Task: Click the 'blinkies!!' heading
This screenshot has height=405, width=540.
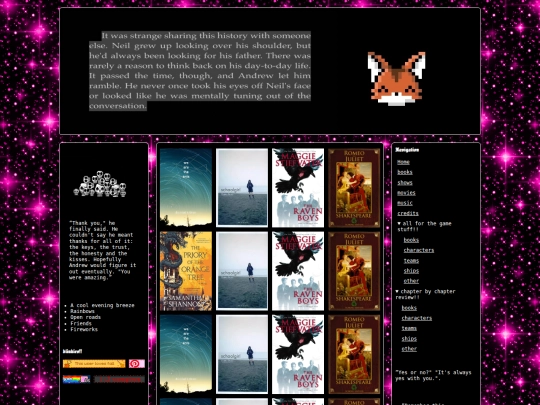Action: point(72,351)
